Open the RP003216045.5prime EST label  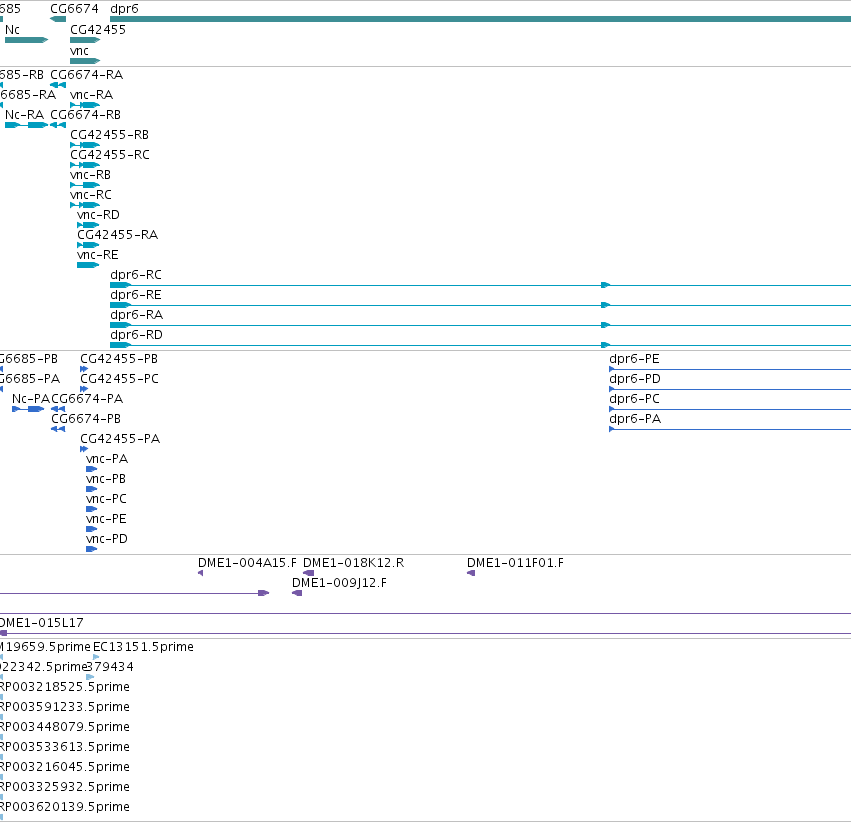[x=65, y=767]
